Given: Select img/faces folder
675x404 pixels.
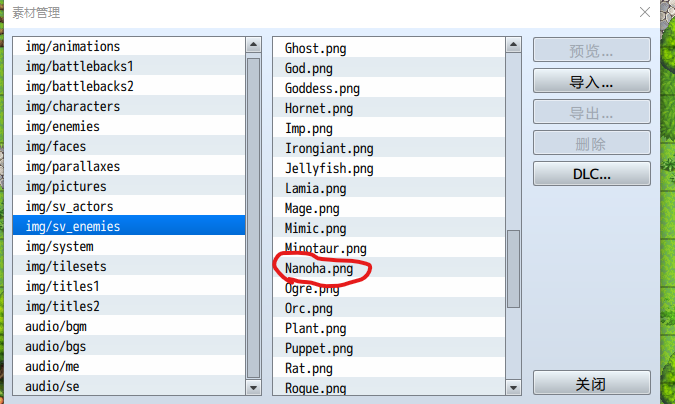Looking at the screenshot, I should (129, 146).
